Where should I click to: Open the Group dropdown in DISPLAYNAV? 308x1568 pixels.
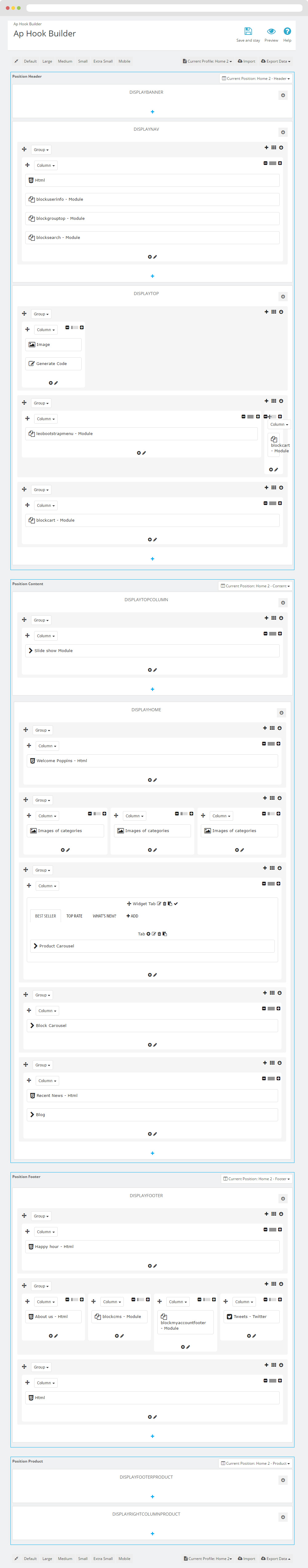41,150
